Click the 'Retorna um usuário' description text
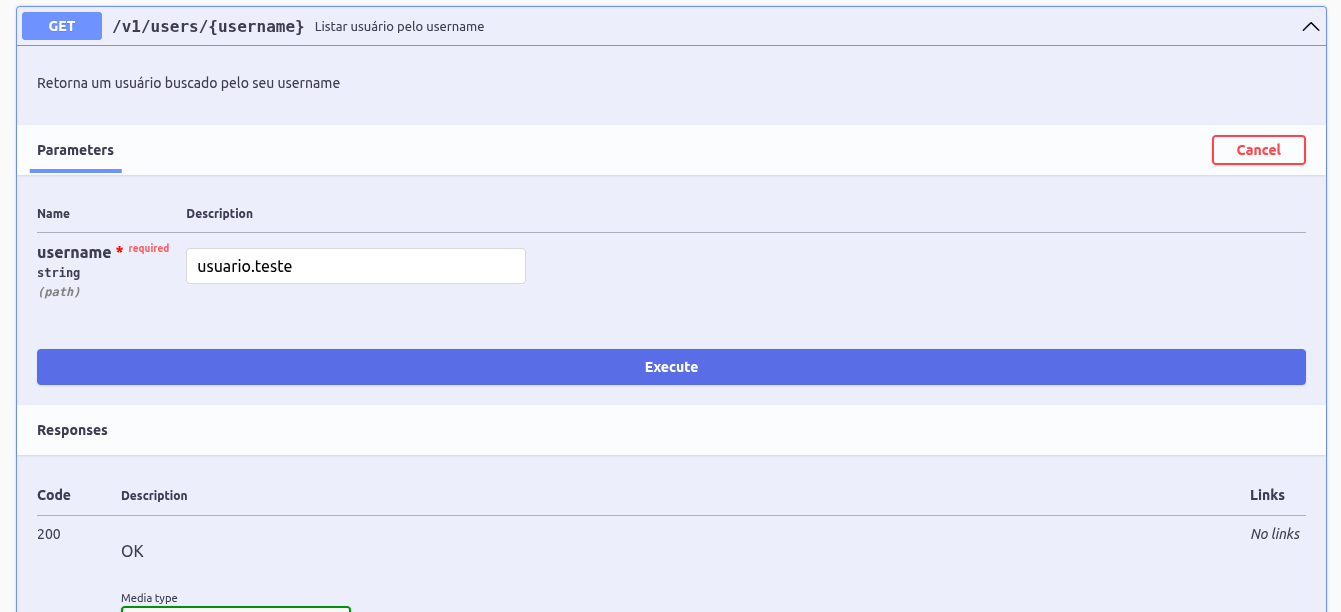 coord(188,84)
